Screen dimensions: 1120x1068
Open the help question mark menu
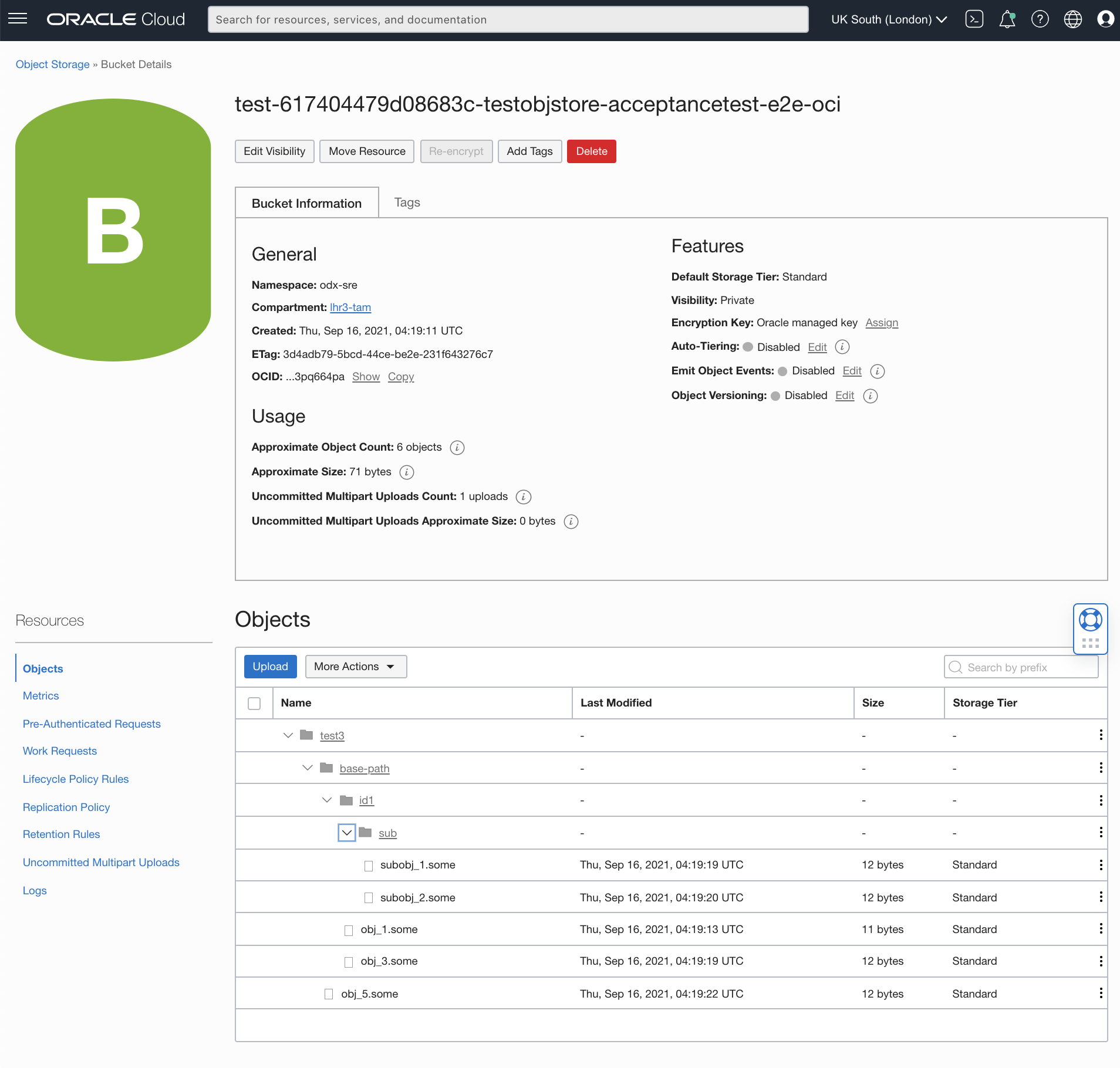(1040, 19)
